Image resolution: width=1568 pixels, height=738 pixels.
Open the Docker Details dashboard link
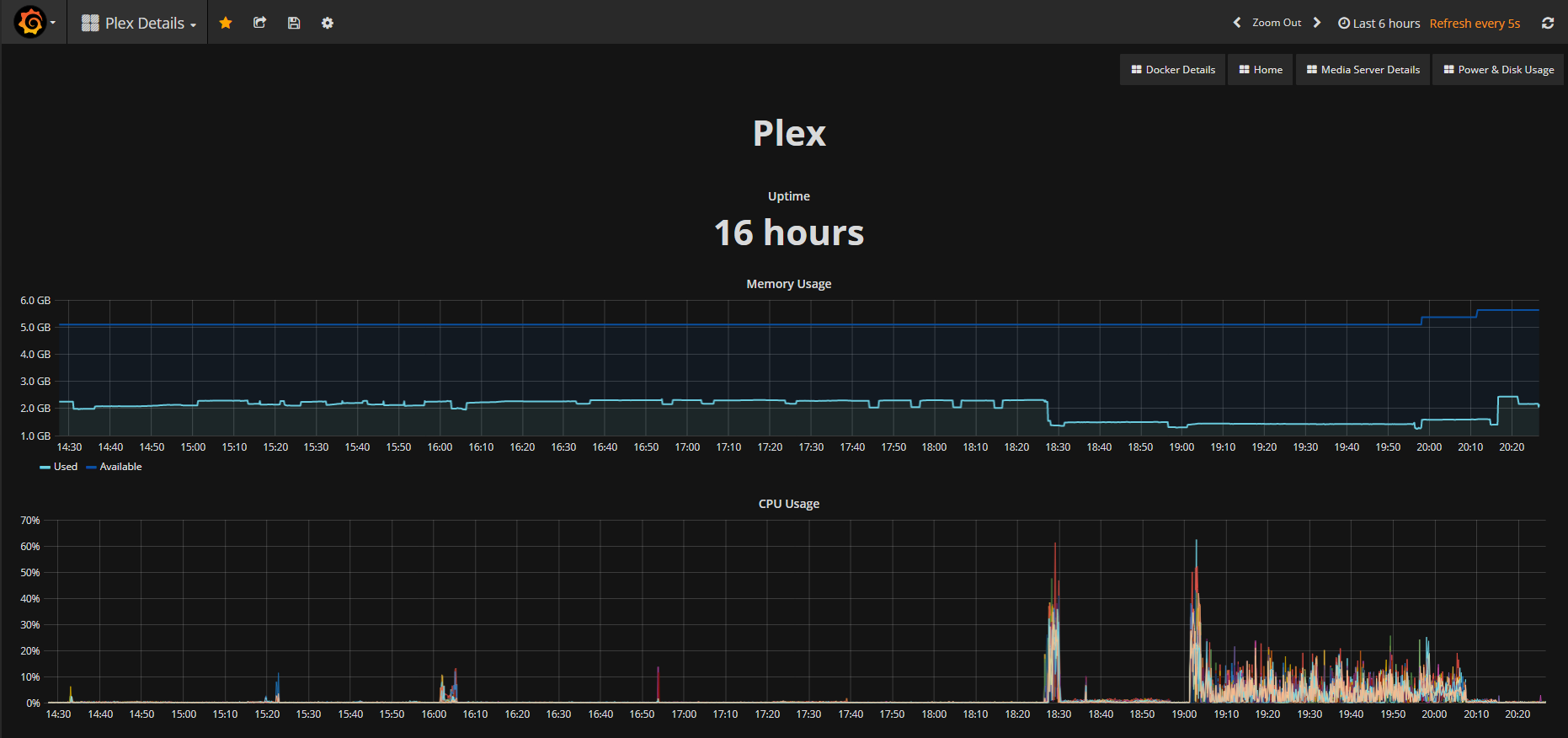click(1173, 69)
